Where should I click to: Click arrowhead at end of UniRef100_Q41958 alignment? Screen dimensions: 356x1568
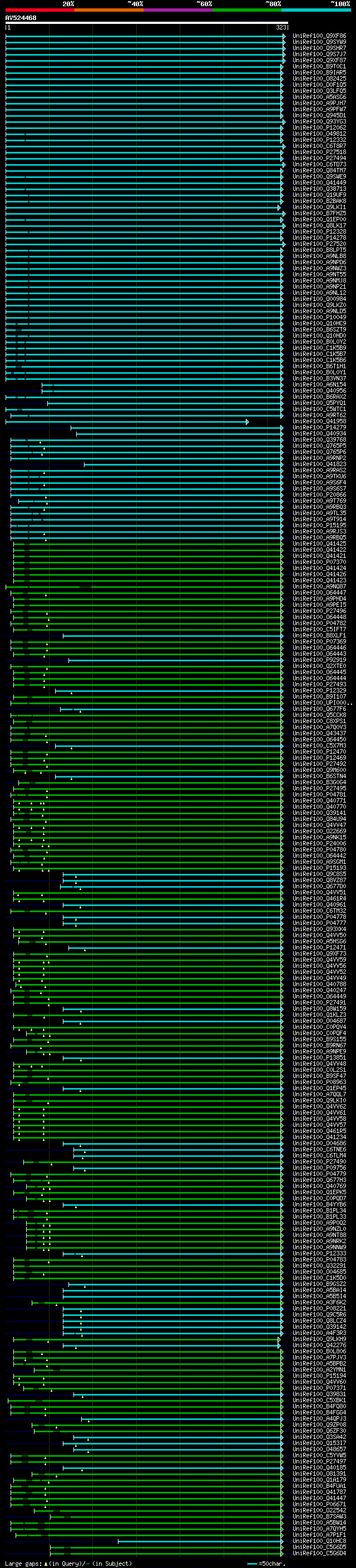pyautogui.click(x=247, y=422)
